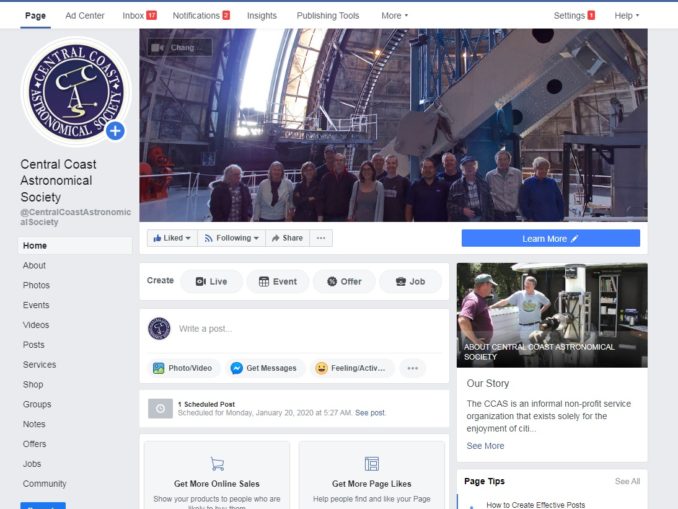The image size is (678, 509).
Task: Open Offers in the left sidebar
Action: 35,444
